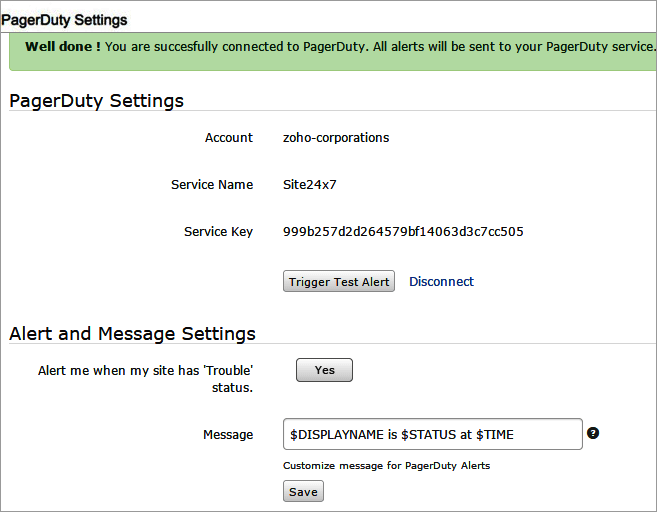Viewport: 657px width, 512px height.
Task: Click the Disconnect link
Action: [x=441, y=281]
